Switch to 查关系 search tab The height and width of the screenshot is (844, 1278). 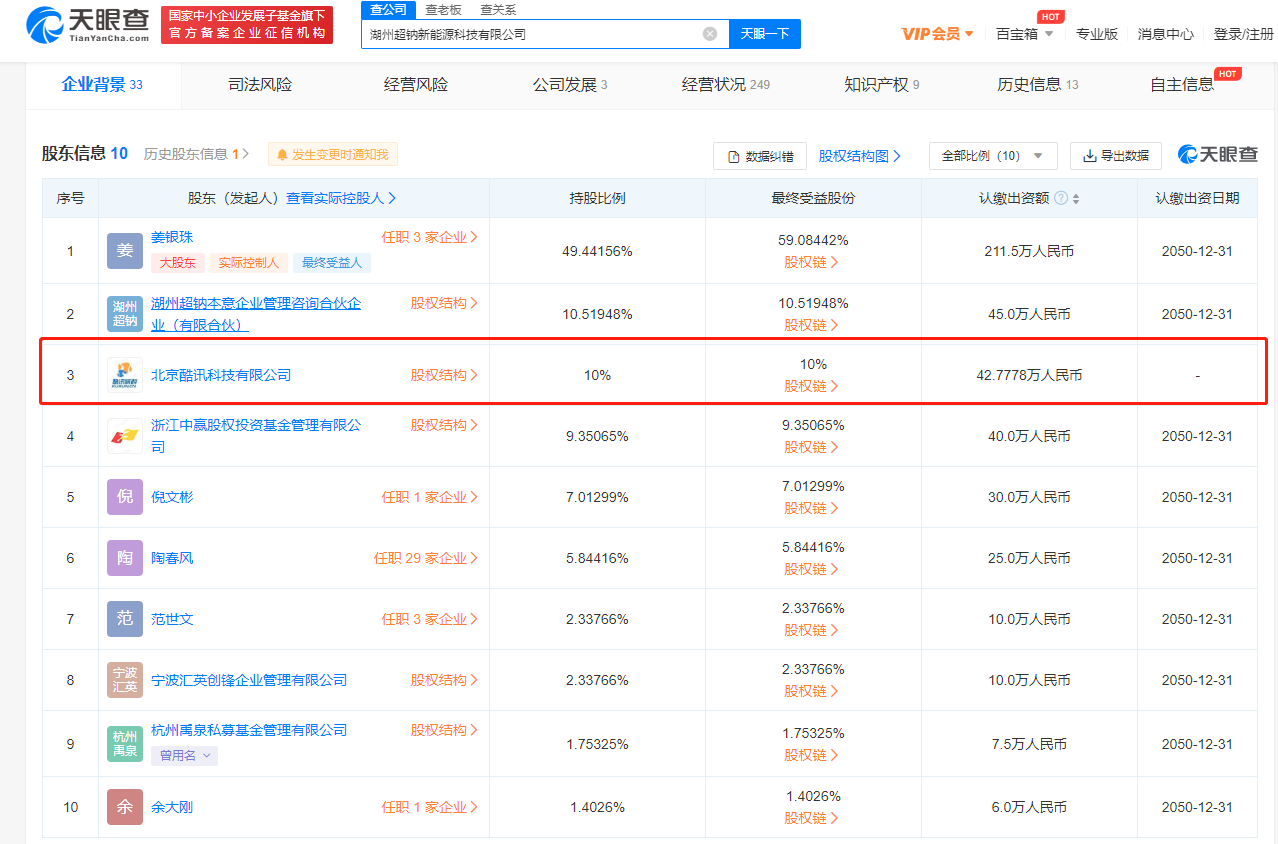tap(498, 9)
